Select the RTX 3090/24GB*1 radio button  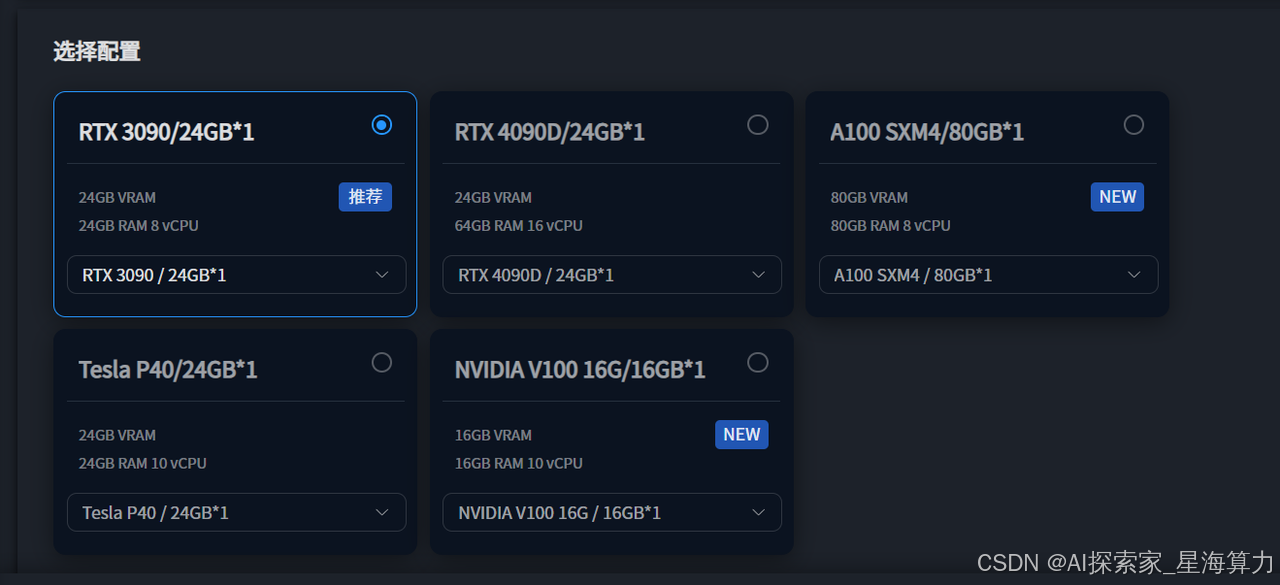tap(381, 125)
